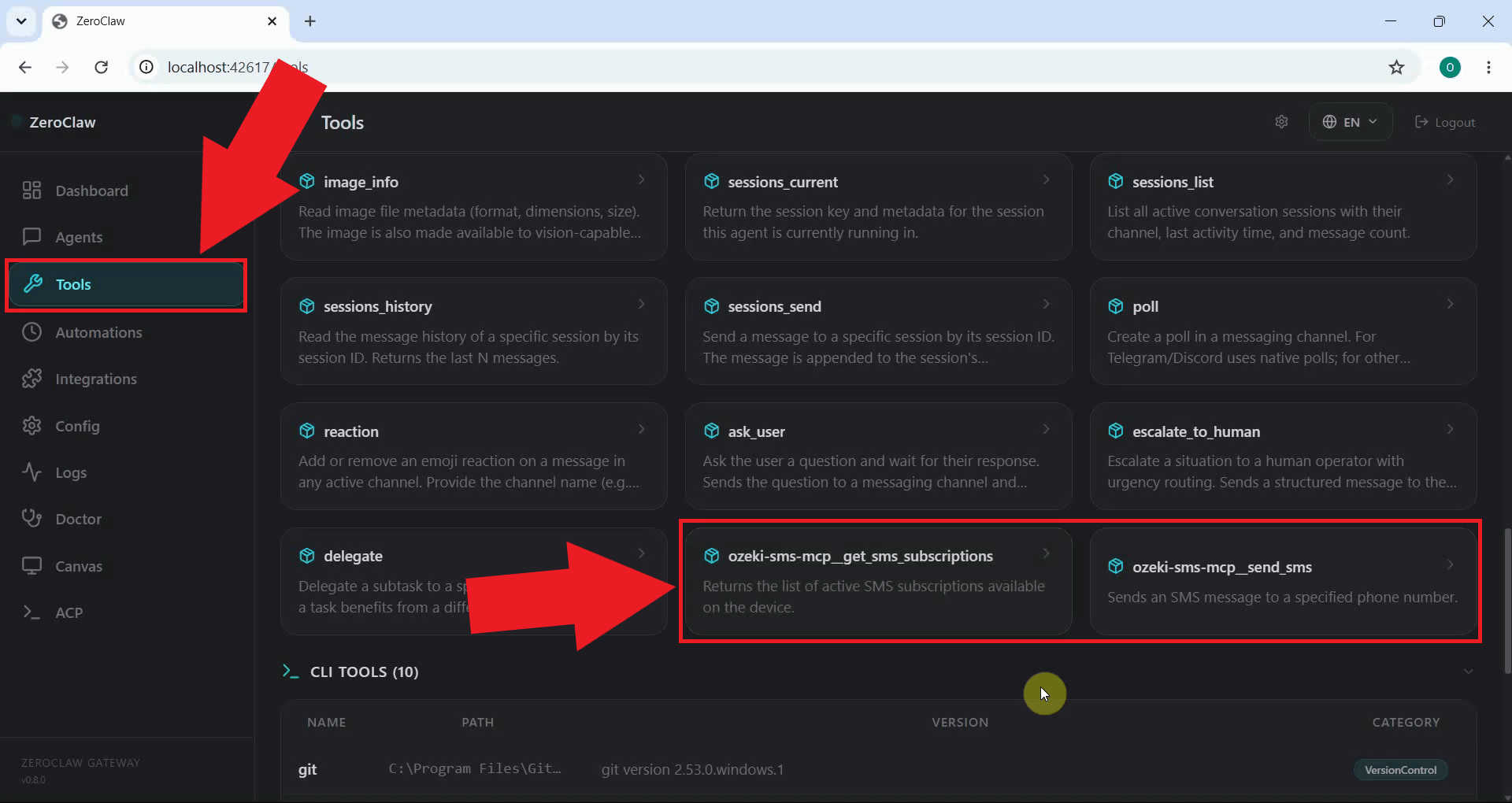Click the cube icon of sessions_history
Image resolution: width=1512 pixels, height=803 pixels.
tap(307, 306)
